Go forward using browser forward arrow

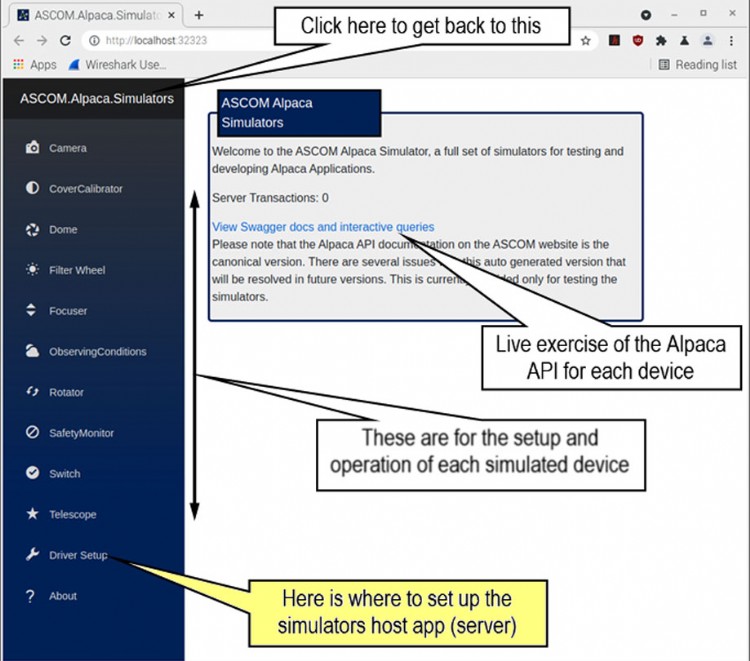click(x=42, y=41)
